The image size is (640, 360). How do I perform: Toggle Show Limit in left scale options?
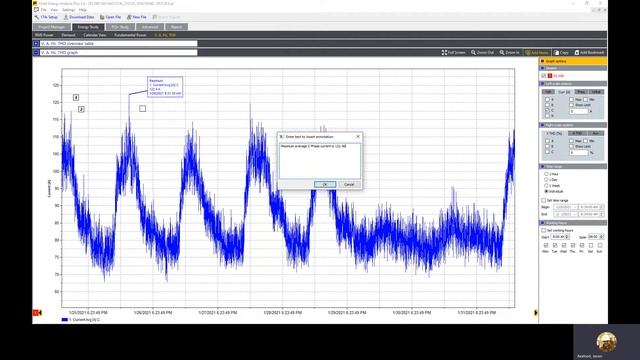571,105
